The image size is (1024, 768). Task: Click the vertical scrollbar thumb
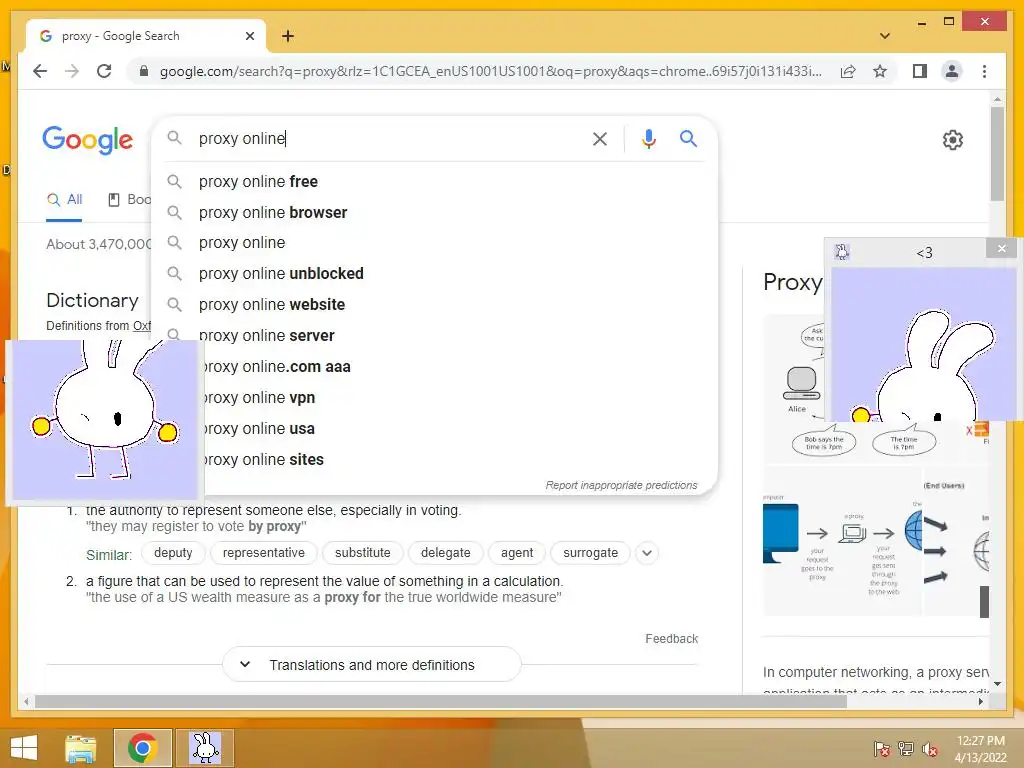(997, 153)
